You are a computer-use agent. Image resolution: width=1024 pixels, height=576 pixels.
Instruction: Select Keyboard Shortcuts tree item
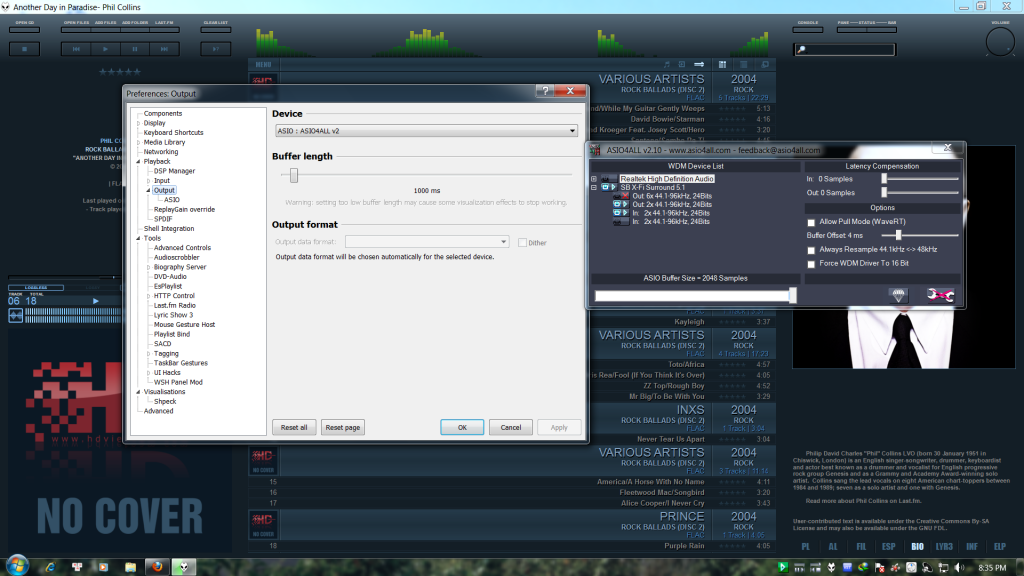click(173, 133)
